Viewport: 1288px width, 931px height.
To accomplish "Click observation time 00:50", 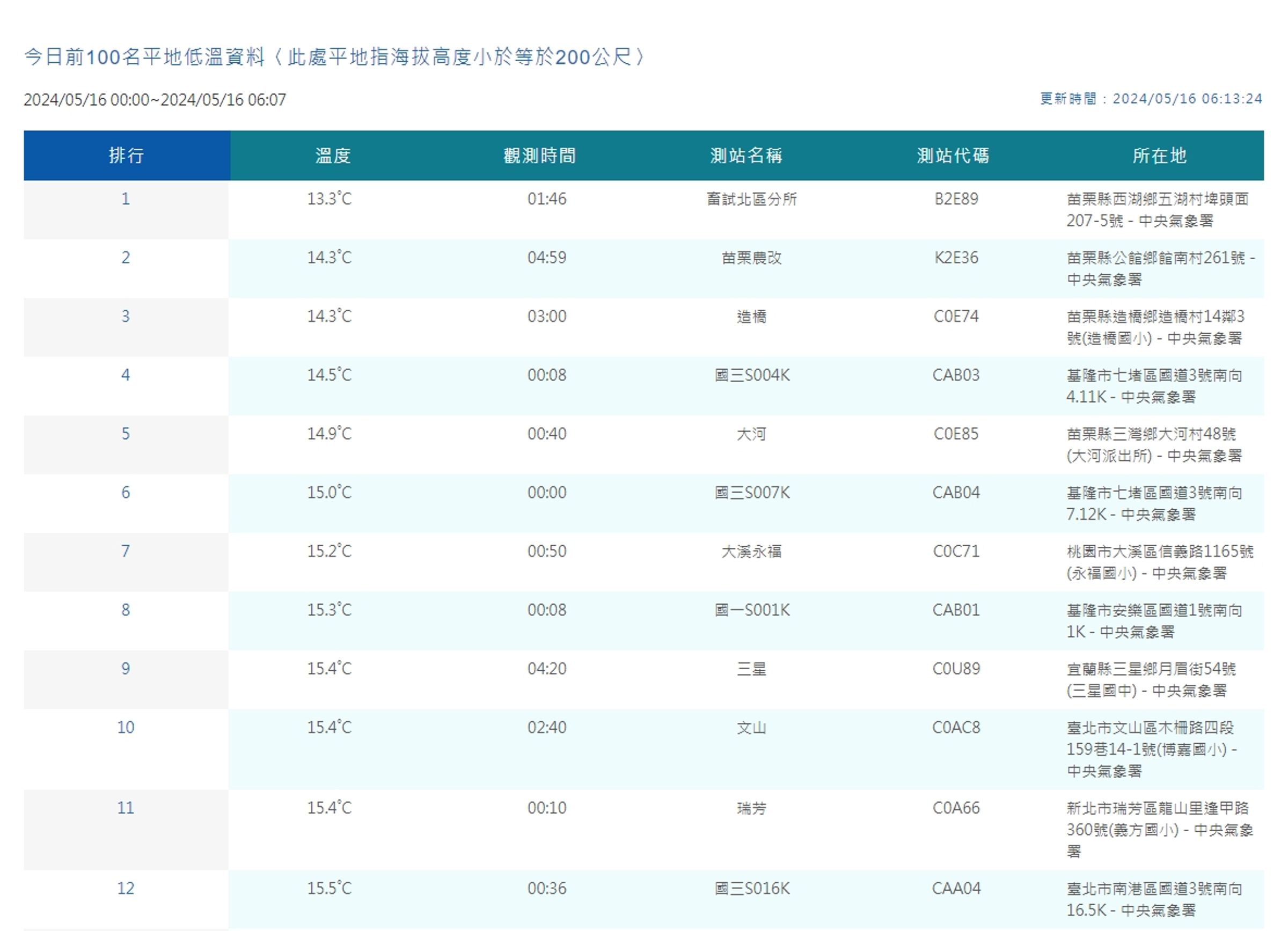I will [547, 552].
